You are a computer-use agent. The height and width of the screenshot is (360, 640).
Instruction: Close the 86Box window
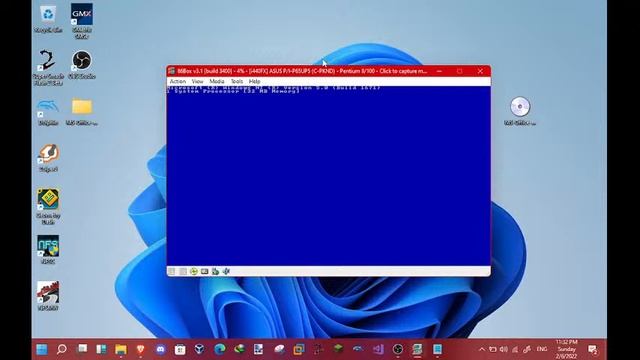[480, 71]
